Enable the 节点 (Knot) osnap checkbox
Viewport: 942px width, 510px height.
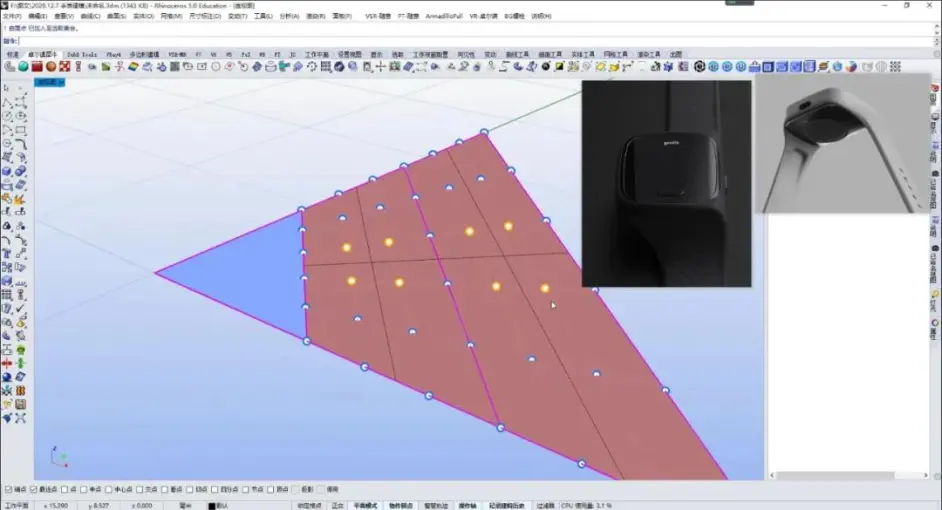[245, 490]
